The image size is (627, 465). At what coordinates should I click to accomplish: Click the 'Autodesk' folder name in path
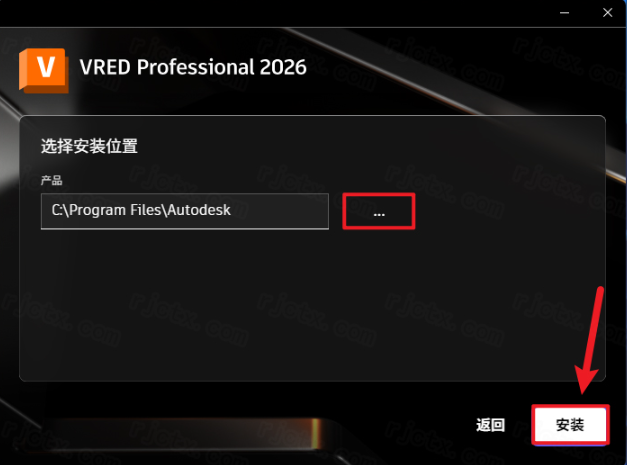click(x=199, y=210)
